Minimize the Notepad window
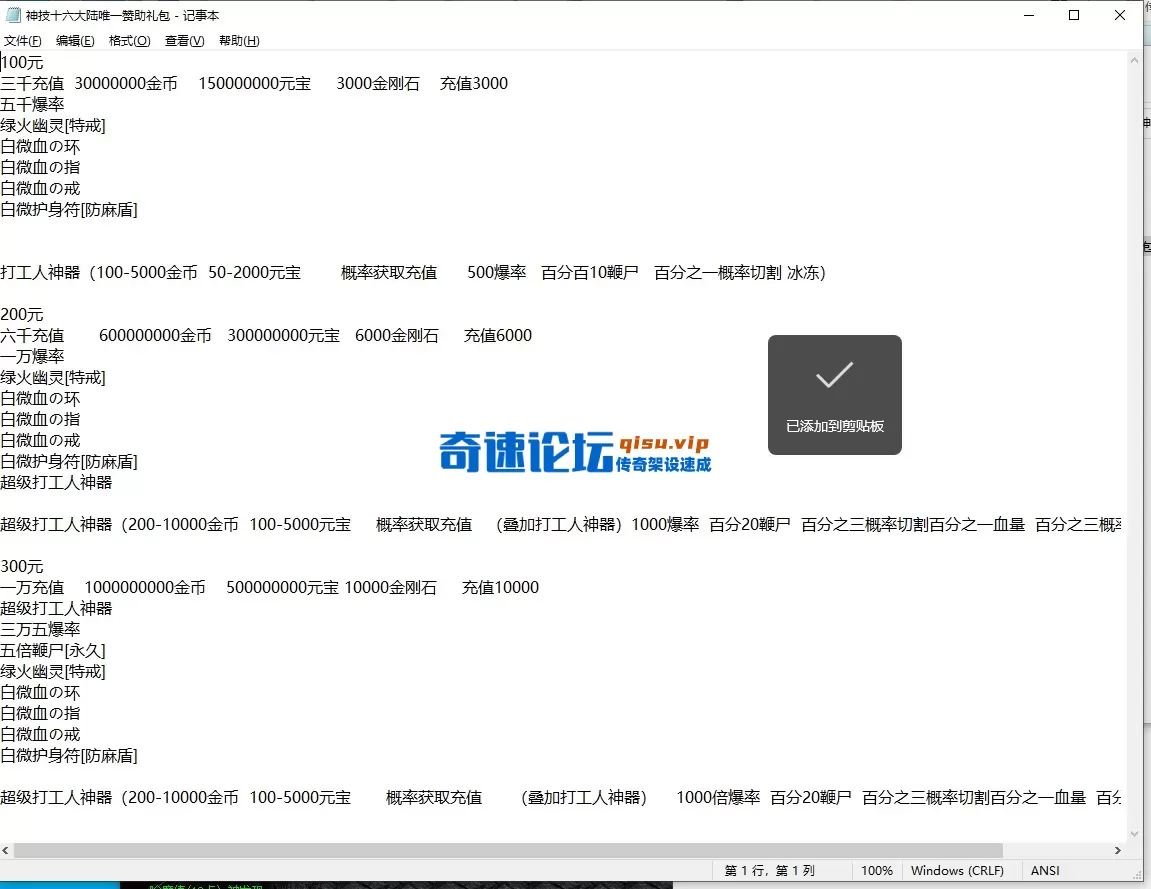1151x889 pixels. [1029, 15]
